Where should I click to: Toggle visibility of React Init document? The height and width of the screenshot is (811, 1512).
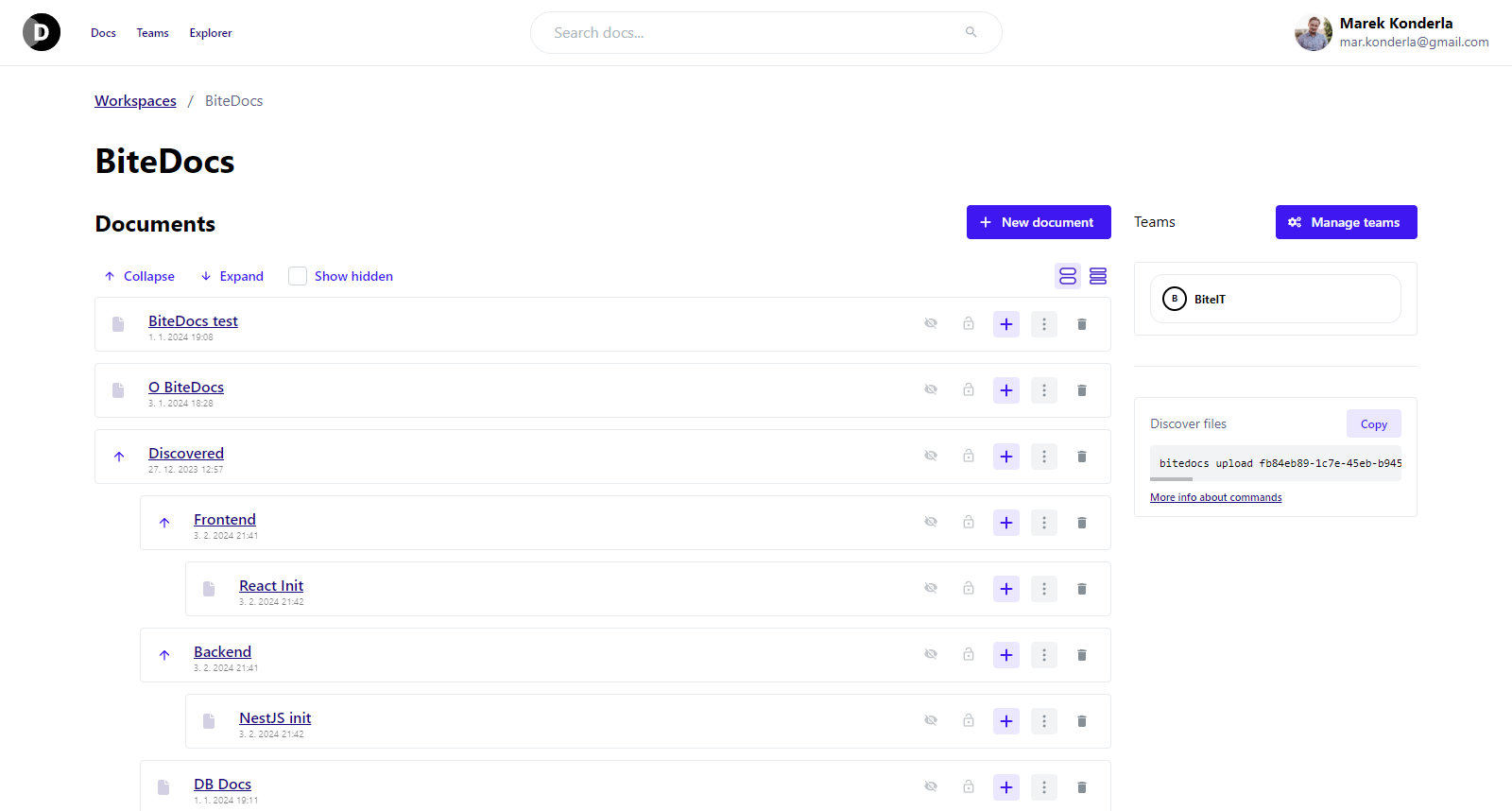931,588
